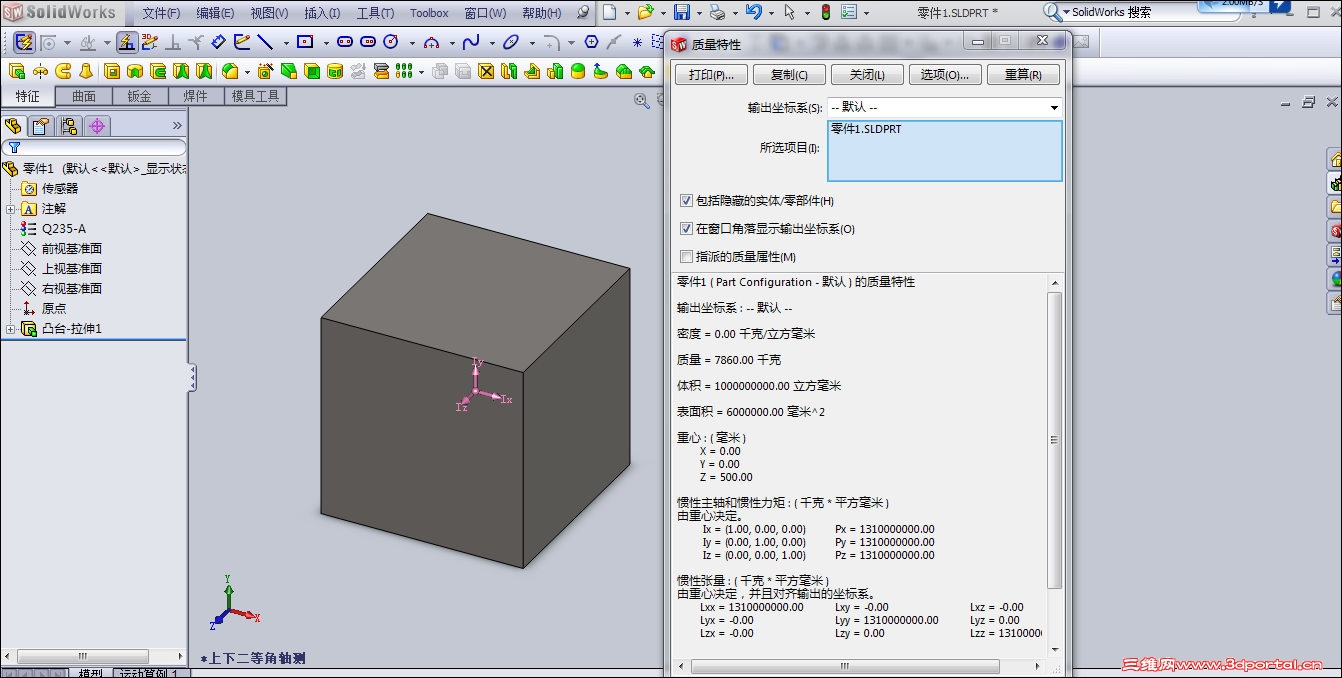Click the 重算(R) button

point(1023,75)
